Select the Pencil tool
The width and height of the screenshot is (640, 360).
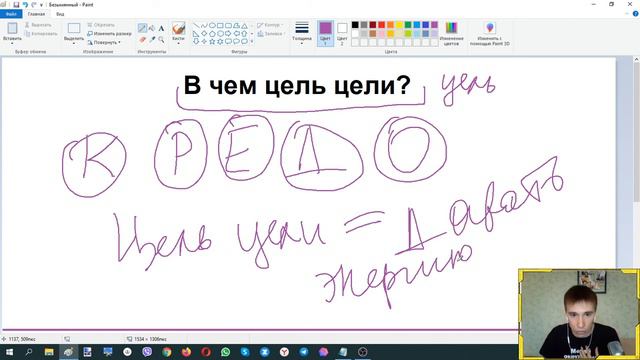click(x=142, y=28)
